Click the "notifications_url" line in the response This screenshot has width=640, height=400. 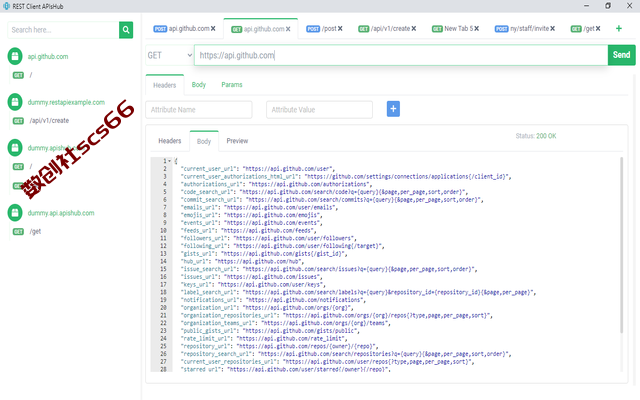coord(273,300)
